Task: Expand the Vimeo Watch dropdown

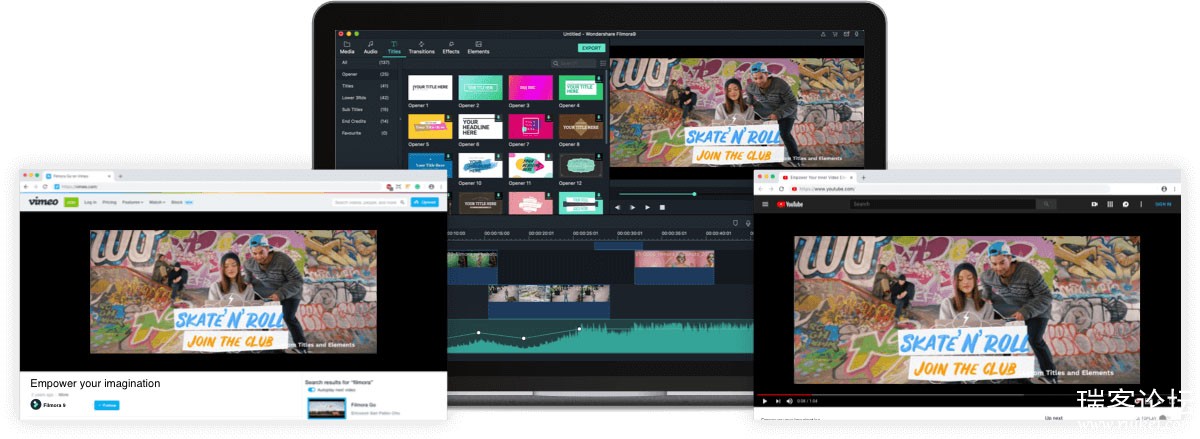Action: pyautogui.click(x=158, y=202)
